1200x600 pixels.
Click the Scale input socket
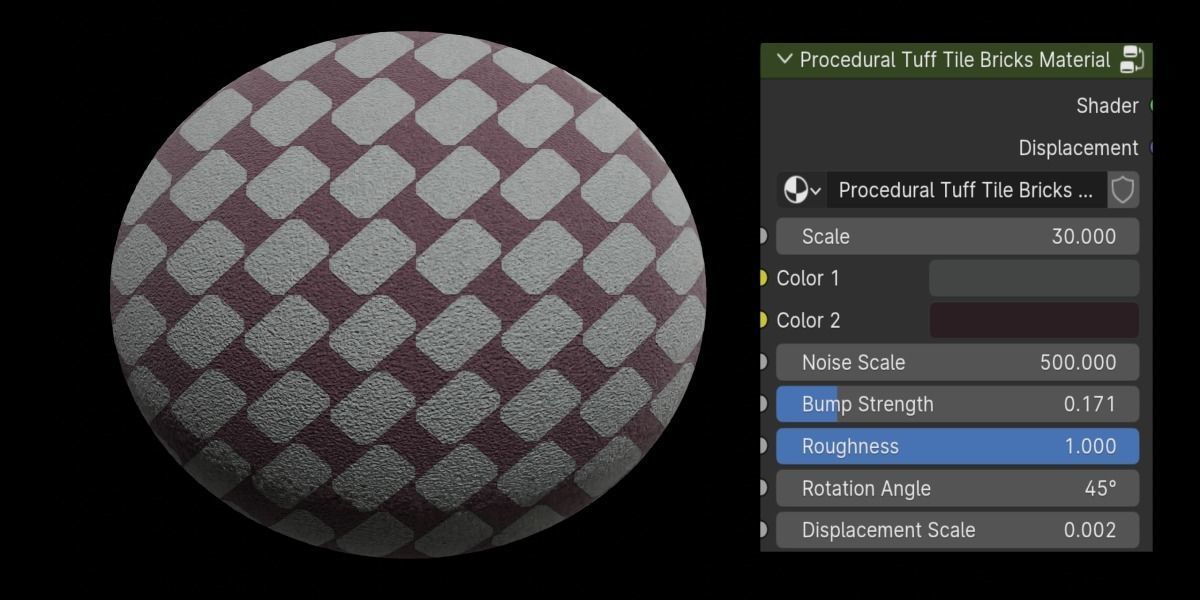click(763, 237)
